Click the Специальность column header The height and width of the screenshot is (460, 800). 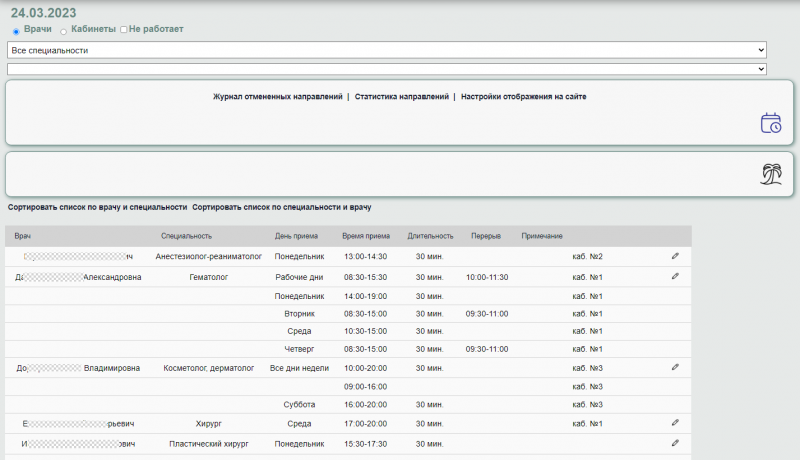[186, 236]
